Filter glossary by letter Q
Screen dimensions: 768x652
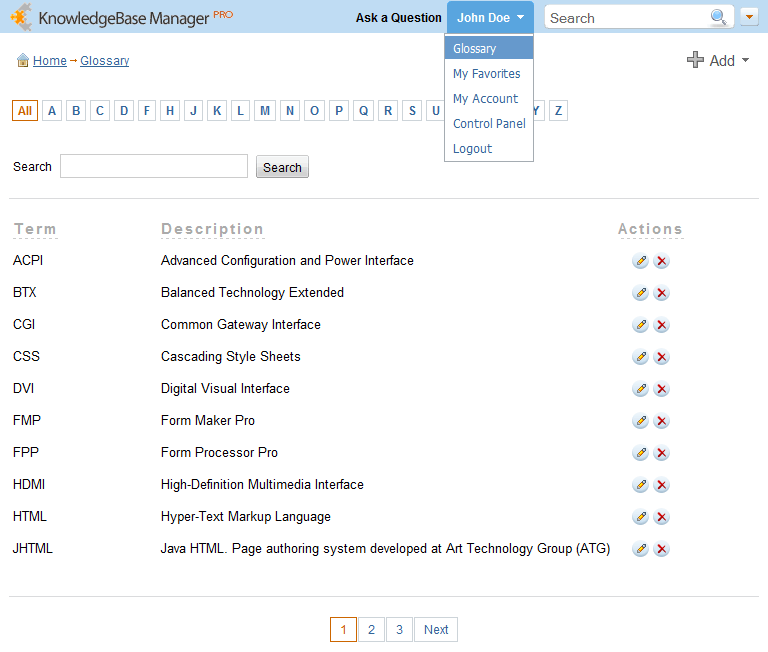click(x=363, y=111)
